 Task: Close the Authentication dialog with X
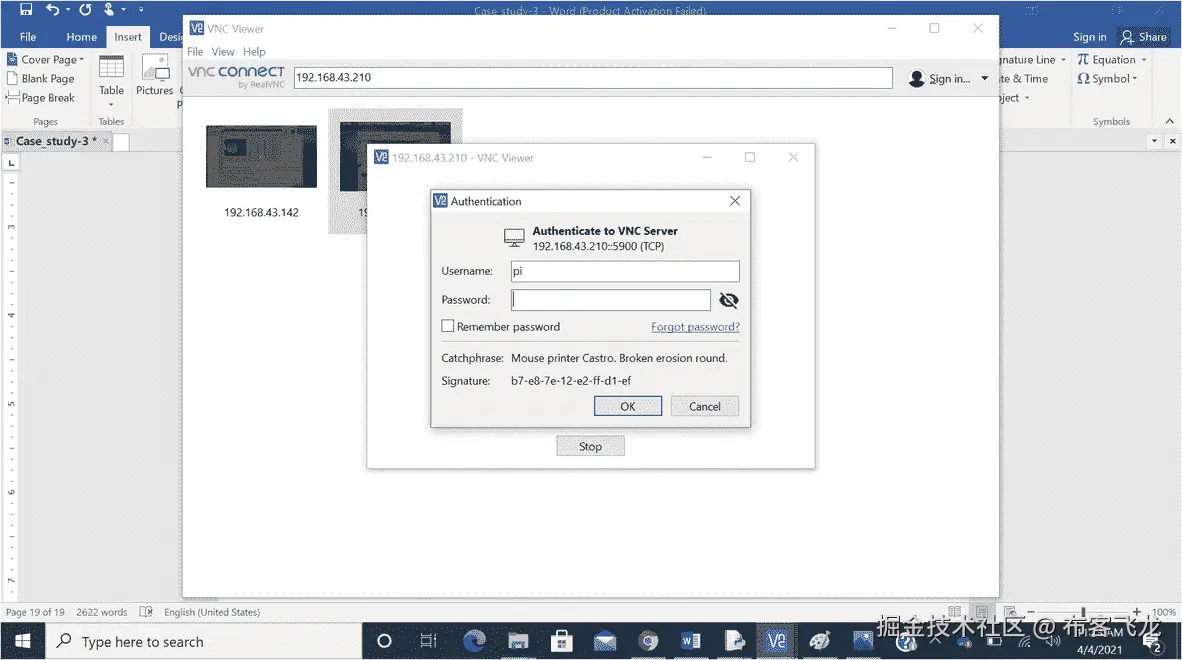[x=735, y=200]
